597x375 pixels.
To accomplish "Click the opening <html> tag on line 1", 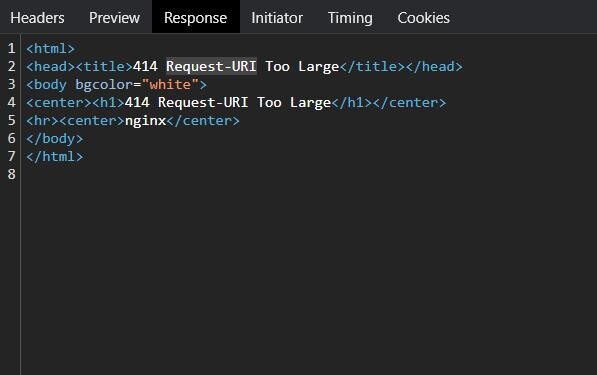I will pyautogui.click(x=50, y=48).
